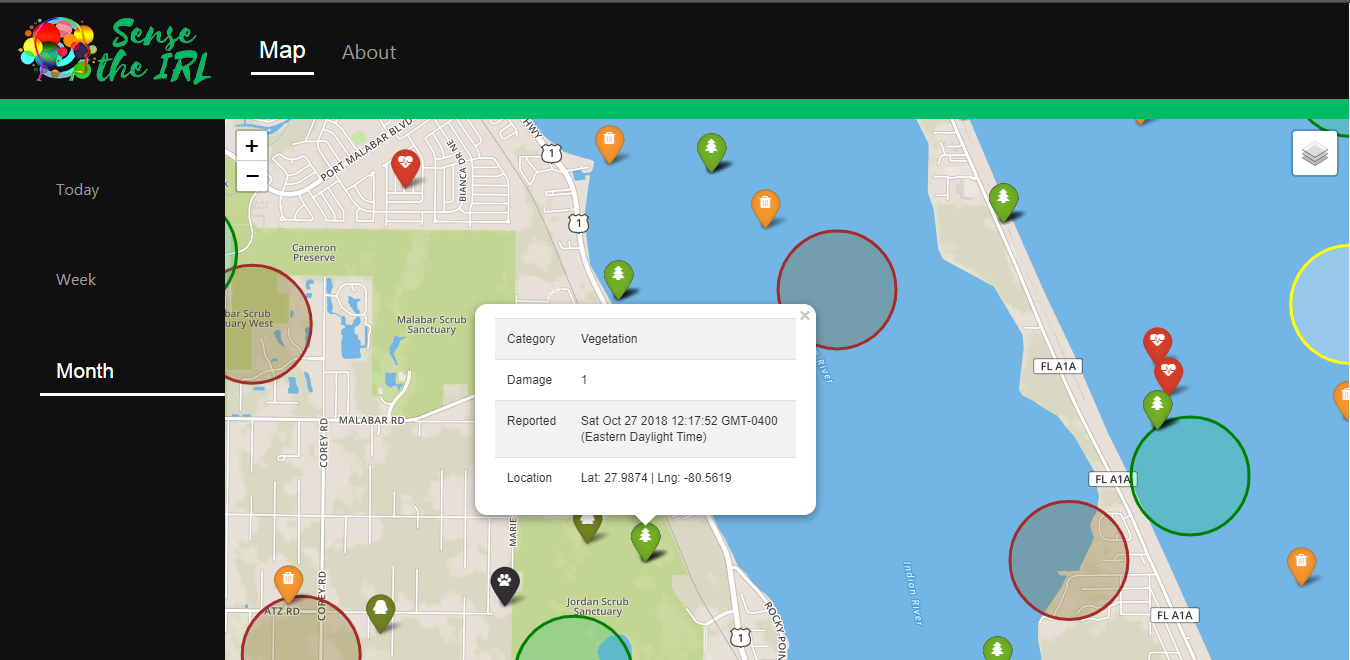Screen dimensions: 1350x660
Task: Select orange trash marker nearest US 1 shield
Action: click(x=610, y=144)
